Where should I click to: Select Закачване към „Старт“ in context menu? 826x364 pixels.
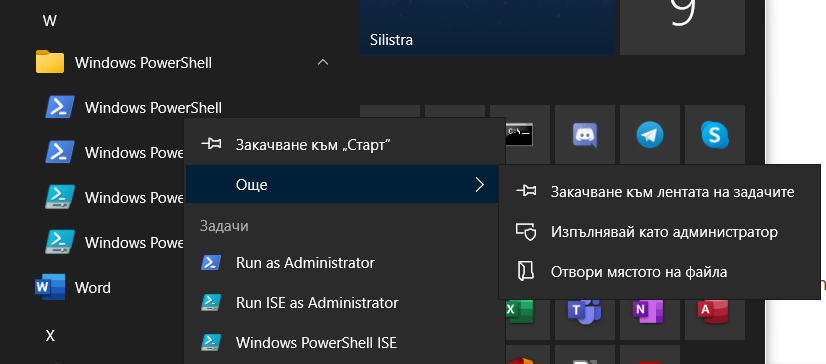click(x=342, y=144)
